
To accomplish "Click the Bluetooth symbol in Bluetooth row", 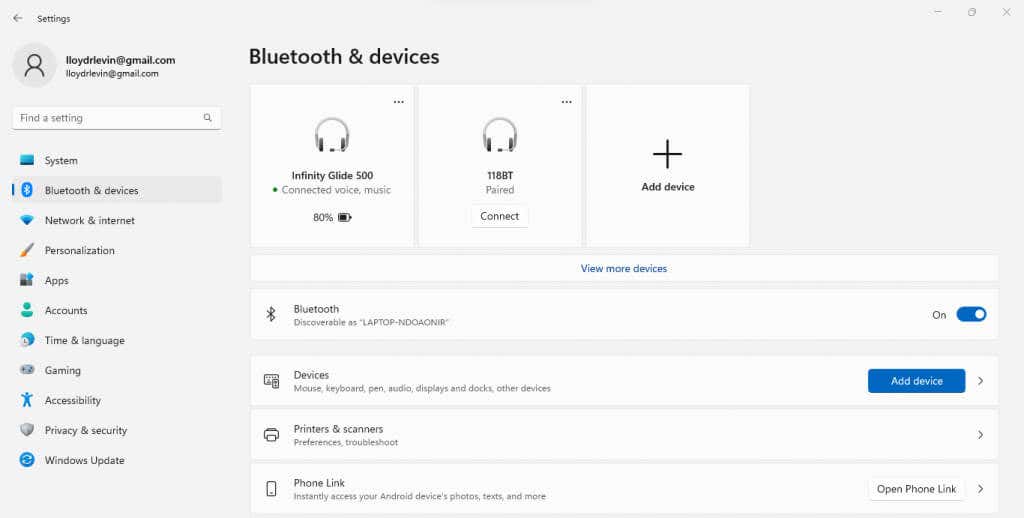I will (x=271, y=314).
